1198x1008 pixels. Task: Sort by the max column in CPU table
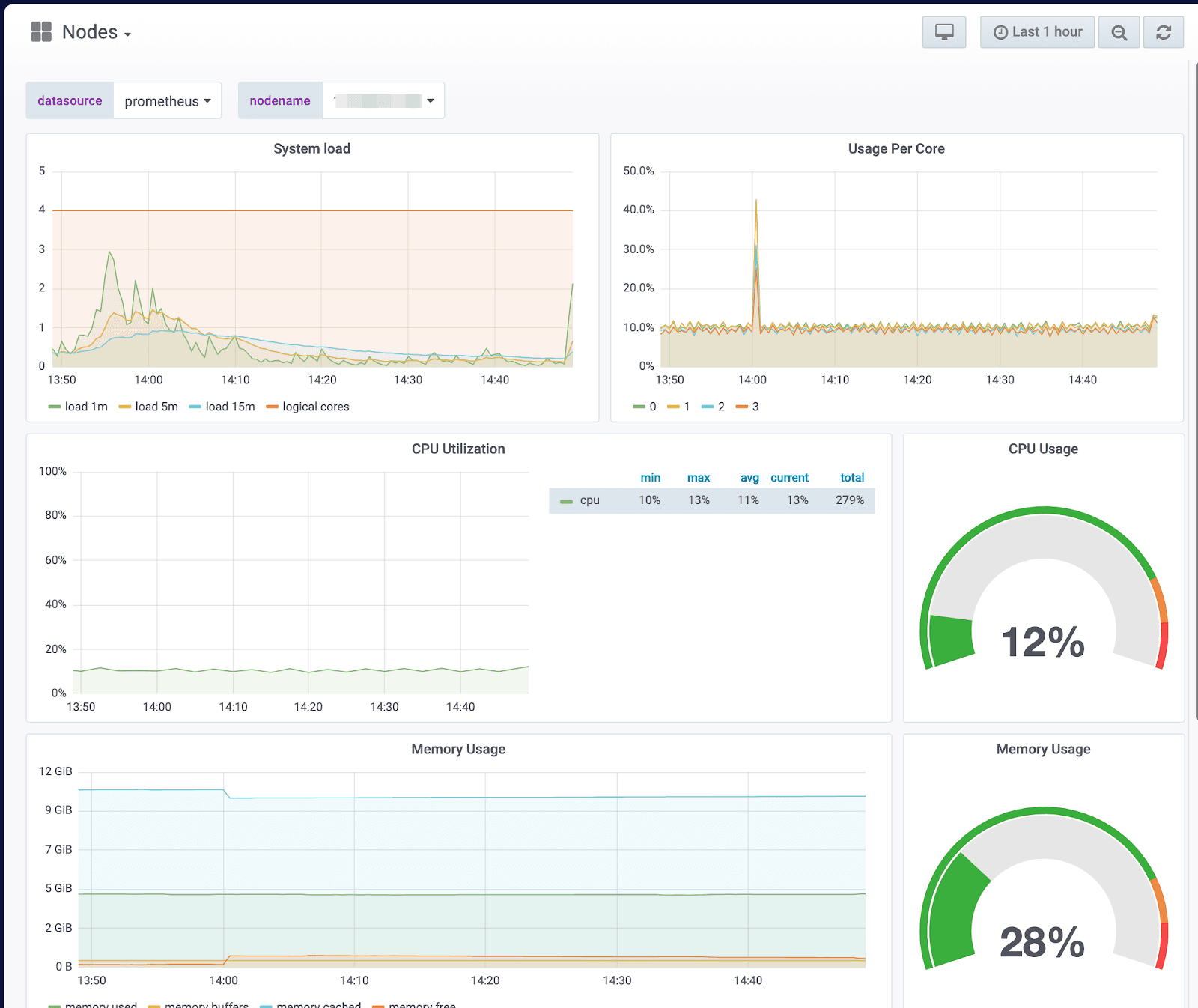[698, 477]
